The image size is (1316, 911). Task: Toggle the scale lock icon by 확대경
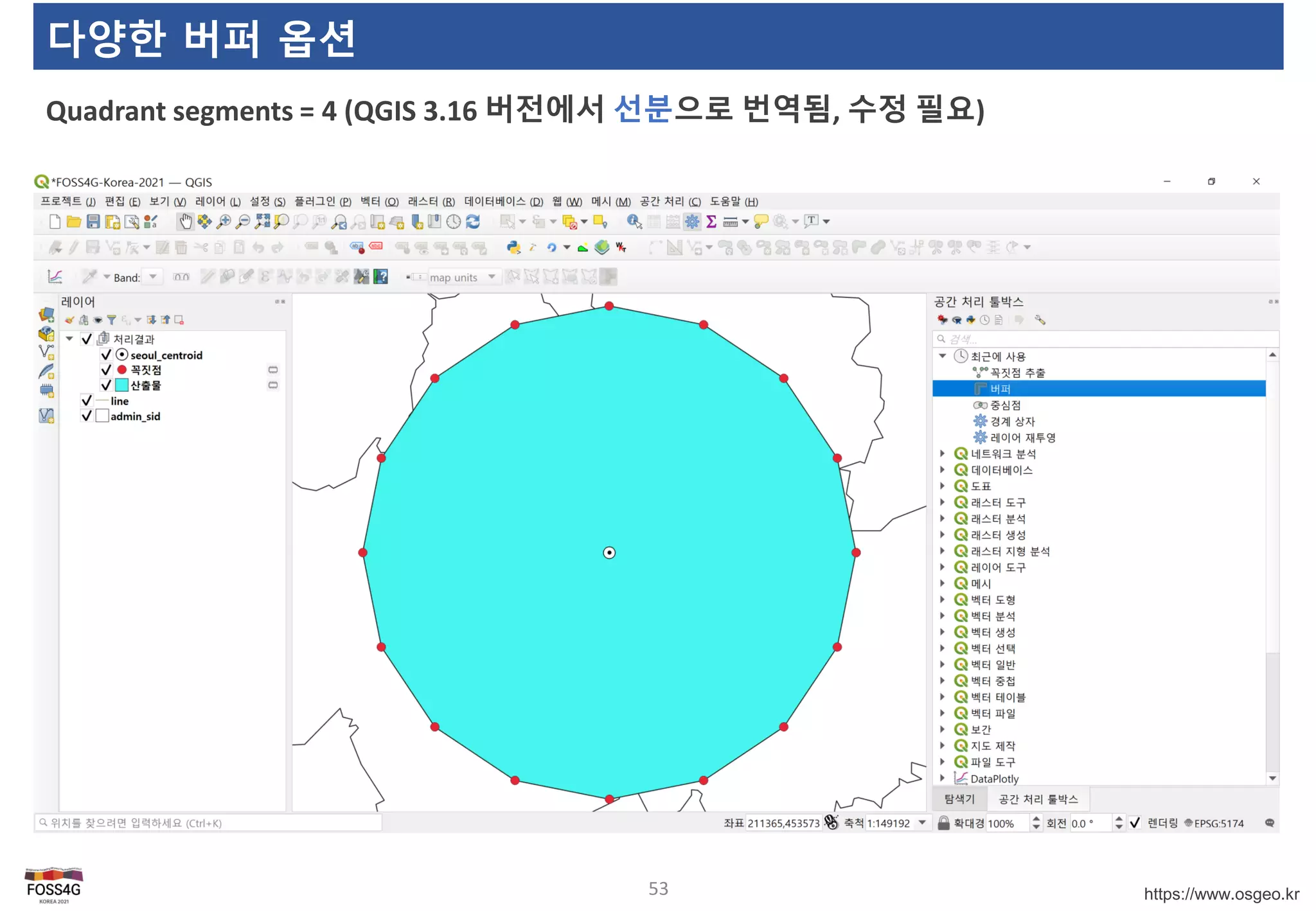pyautogui.click(x=943, y=823)
